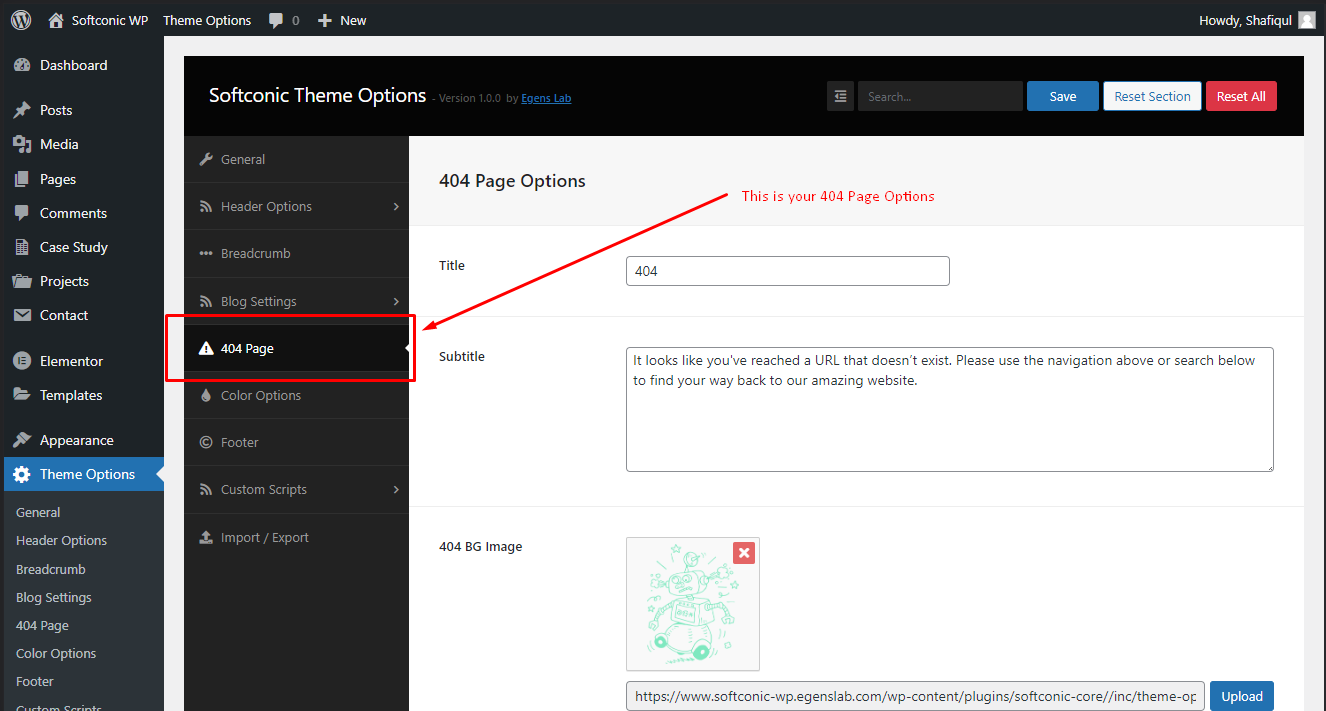The image size is (1326, 711).
Task: Click the Appearance paintbrush icon
Action: click(x=22, y=440)
